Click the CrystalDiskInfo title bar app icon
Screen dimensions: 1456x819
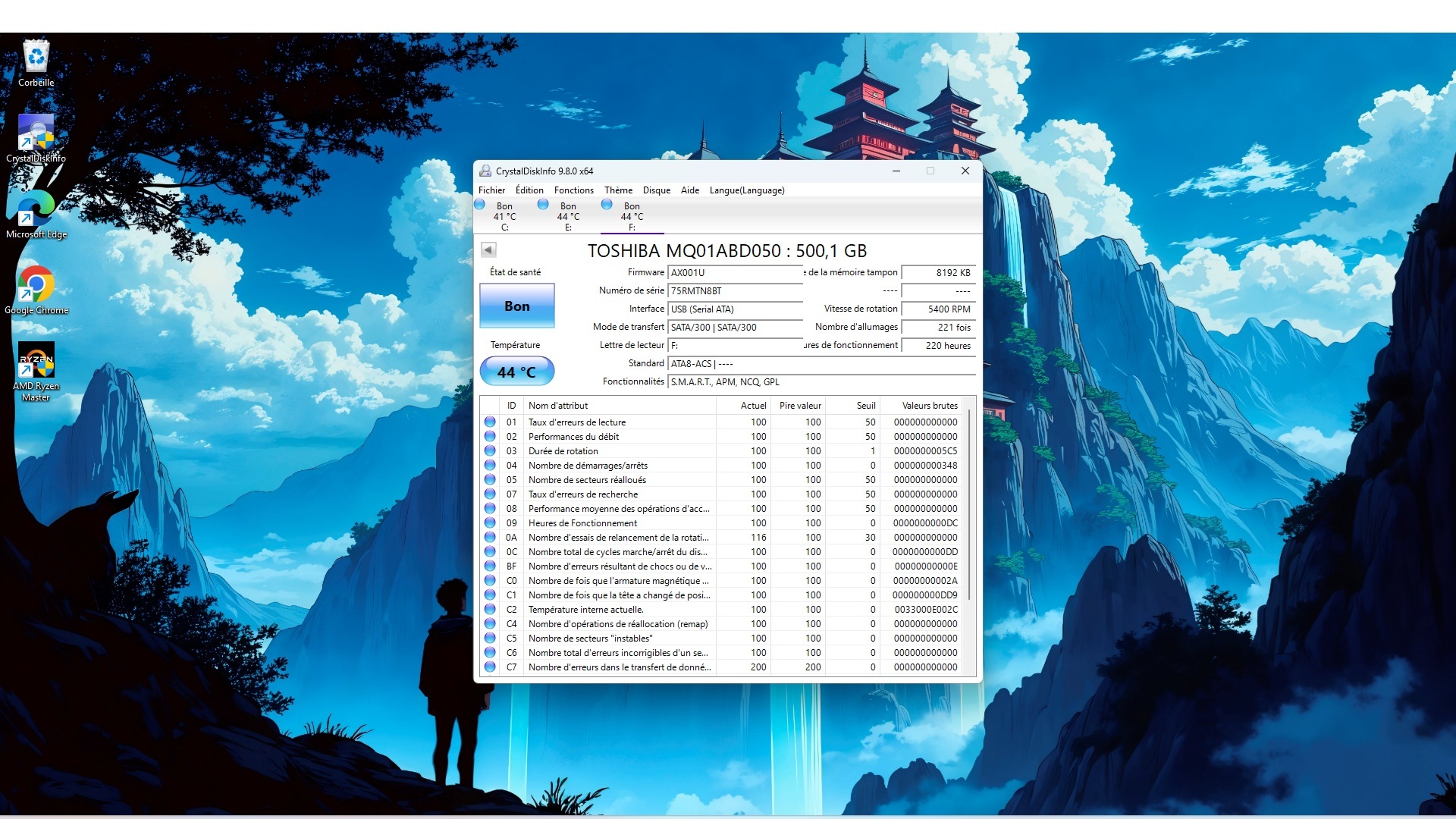click(x=485, y=171)
